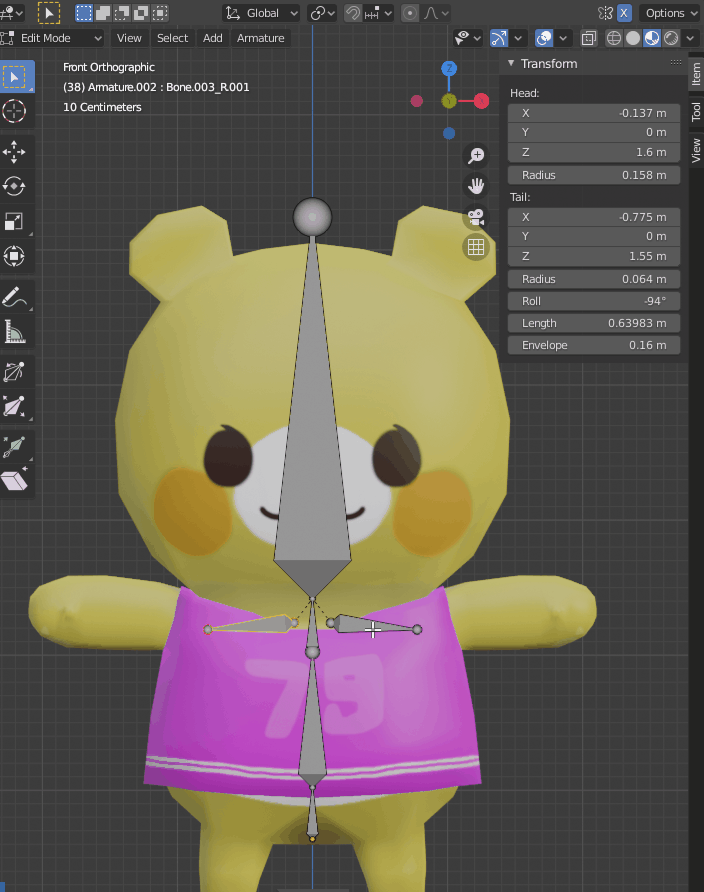
Task: Switch to the Item sidebar tab
Action: pos(696,75)
